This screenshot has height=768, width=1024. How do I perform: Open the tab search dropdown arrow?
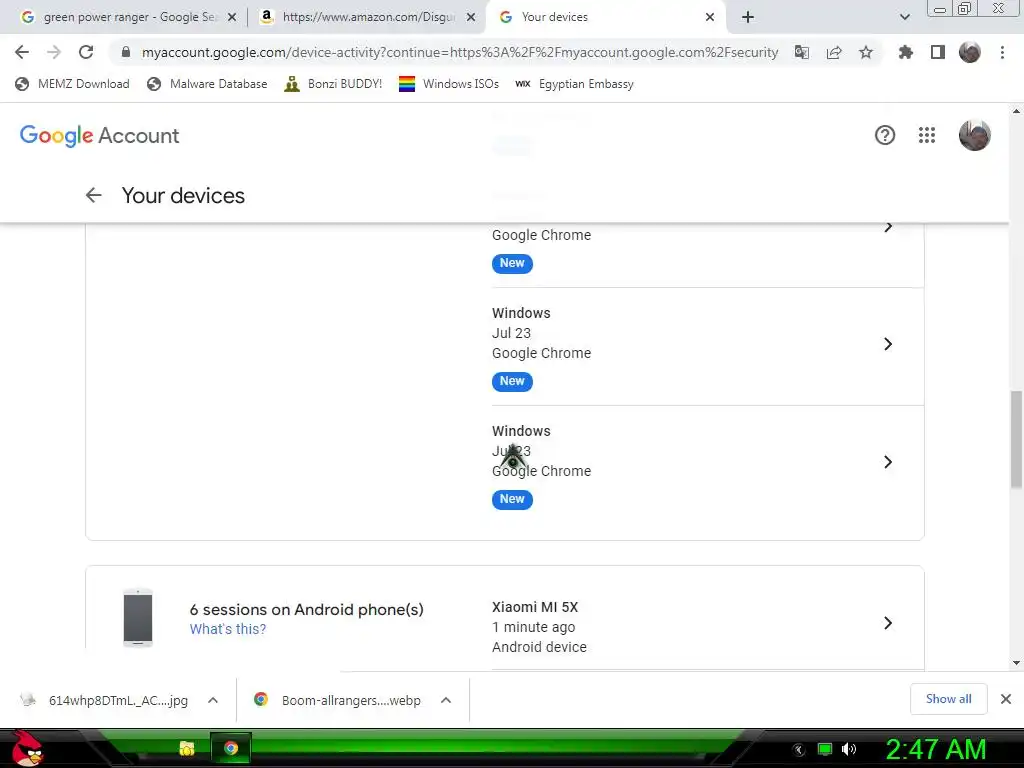[904, 17]
